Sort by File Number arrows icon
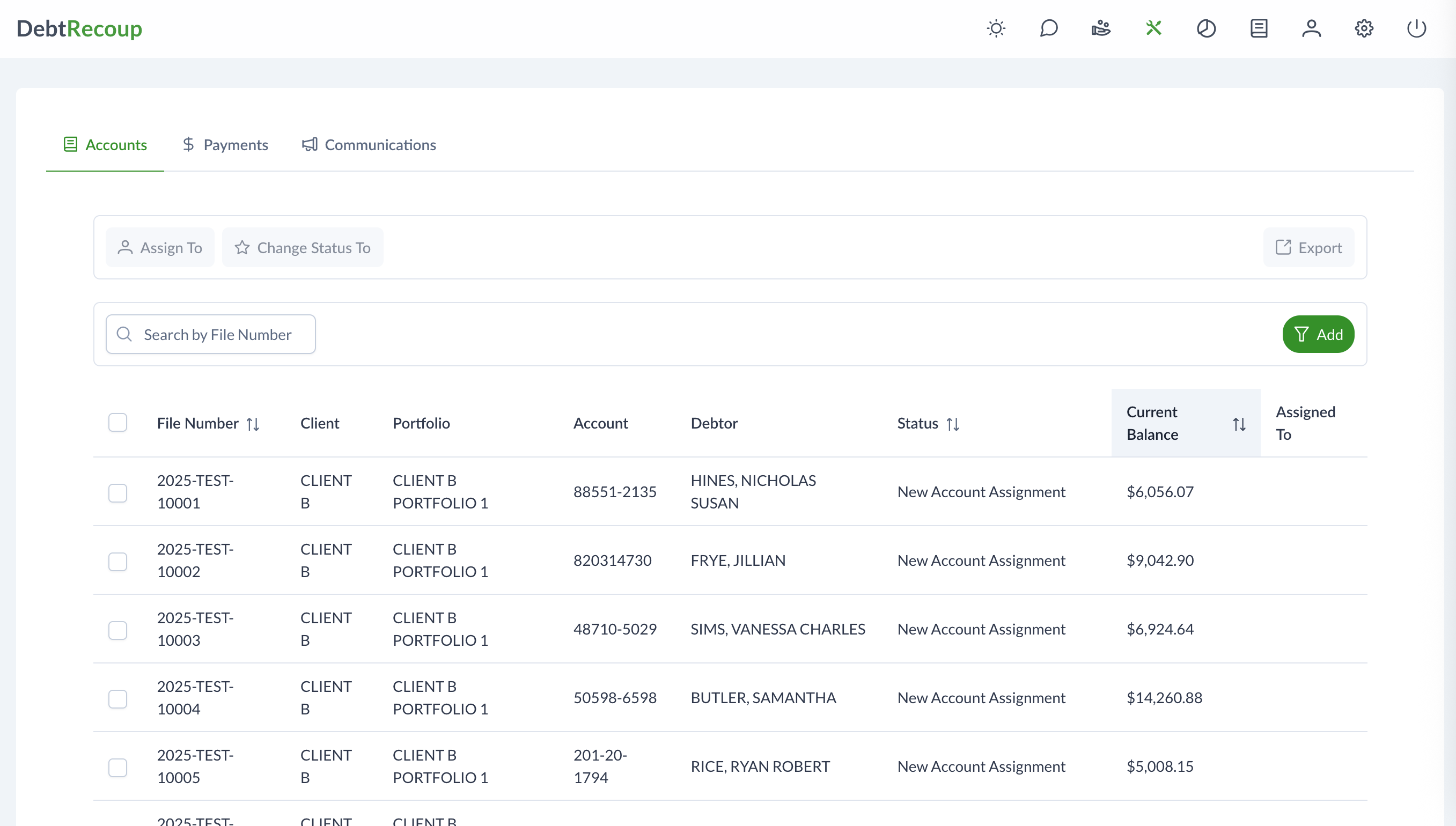Viewport: 1456px width, 826px height. coord(253,424)
